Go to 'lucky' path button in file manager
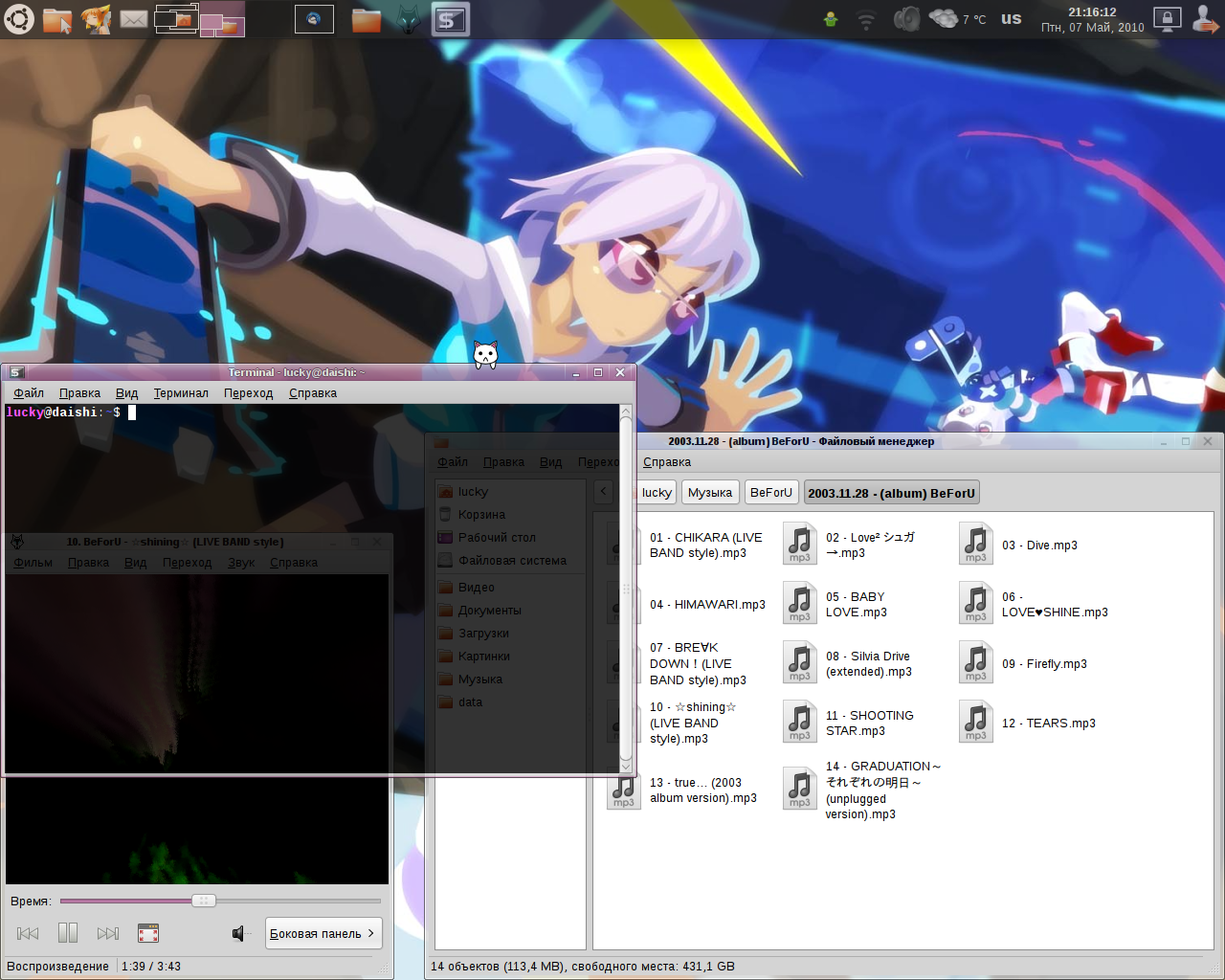1225x980 pixels. point(657,493)
